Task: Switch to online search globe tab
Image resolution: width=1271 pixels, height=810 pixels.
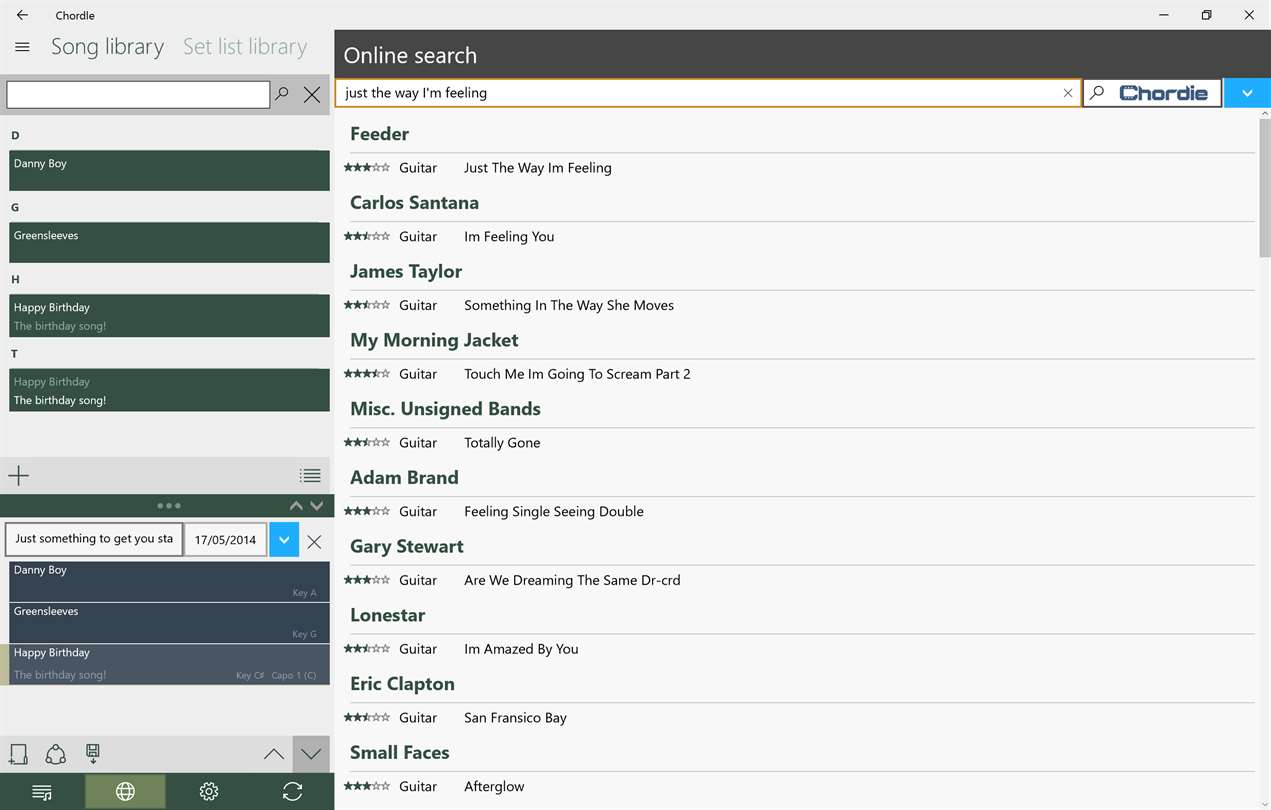Action: point(125,792)
